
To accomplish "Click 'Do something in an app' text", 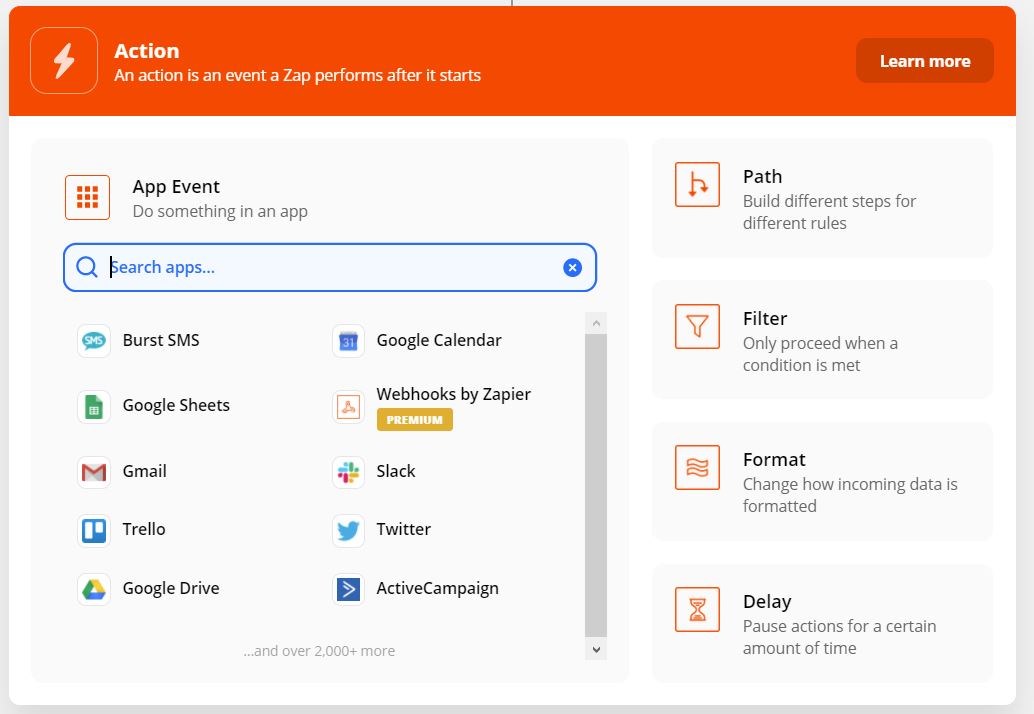I will 220,212.
